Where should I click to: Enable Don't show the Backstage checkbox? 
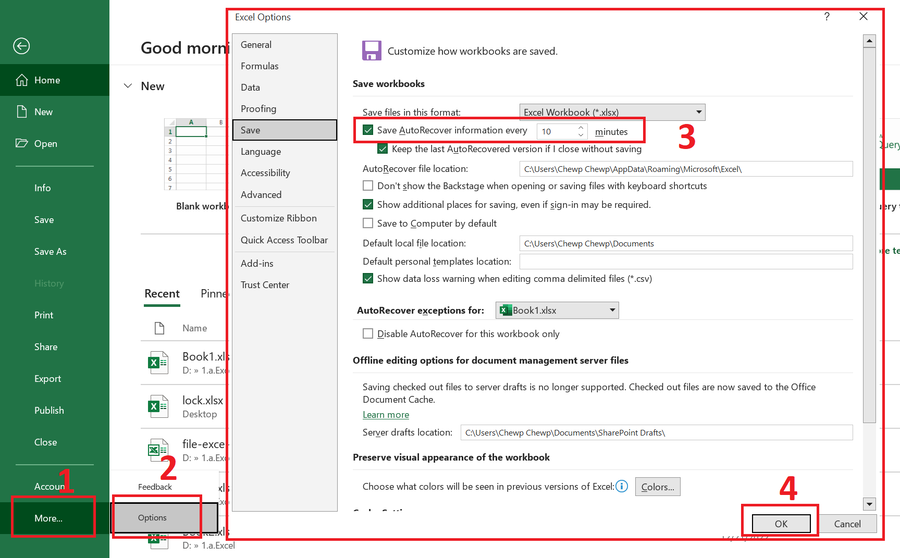point(368,185)
